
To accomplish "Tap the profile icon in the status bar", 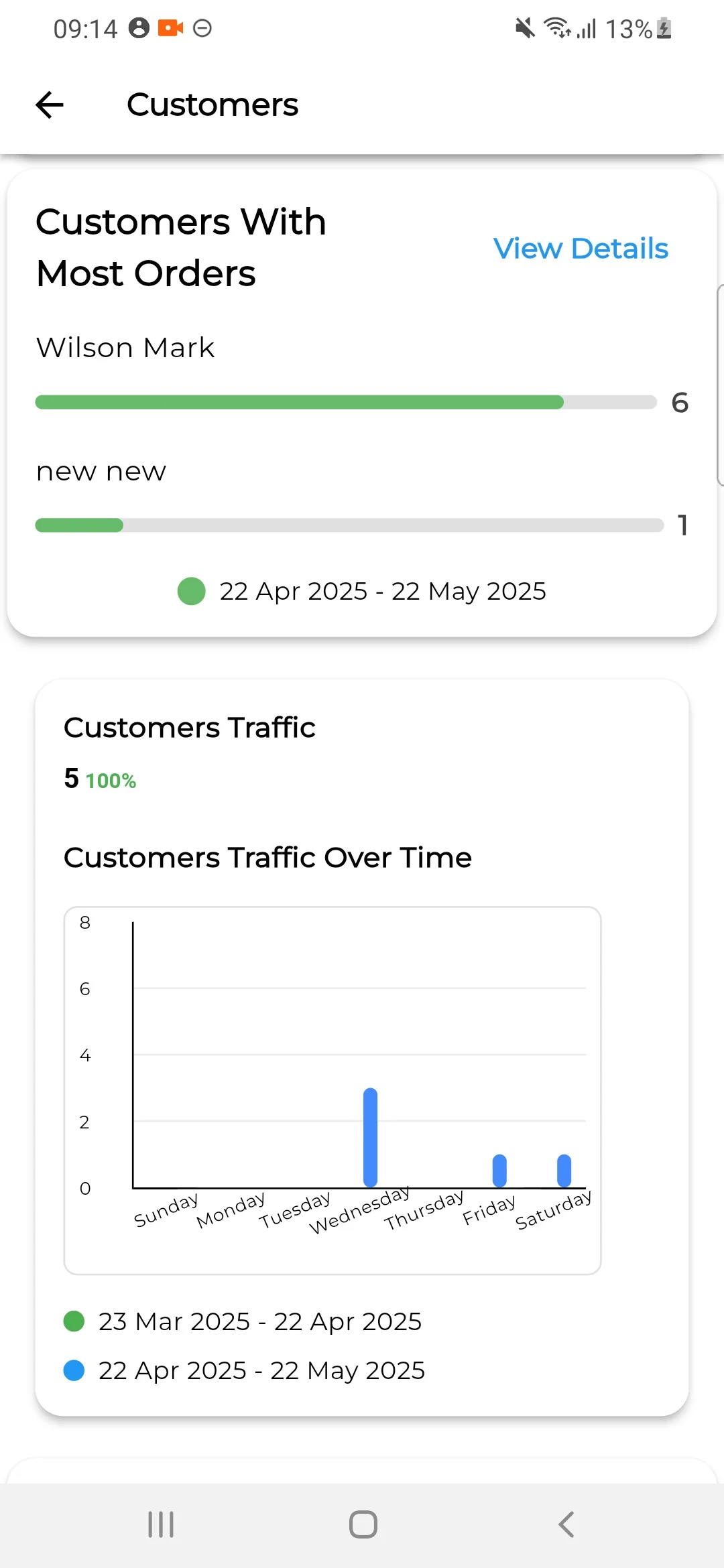I will [x=139, y=28].
